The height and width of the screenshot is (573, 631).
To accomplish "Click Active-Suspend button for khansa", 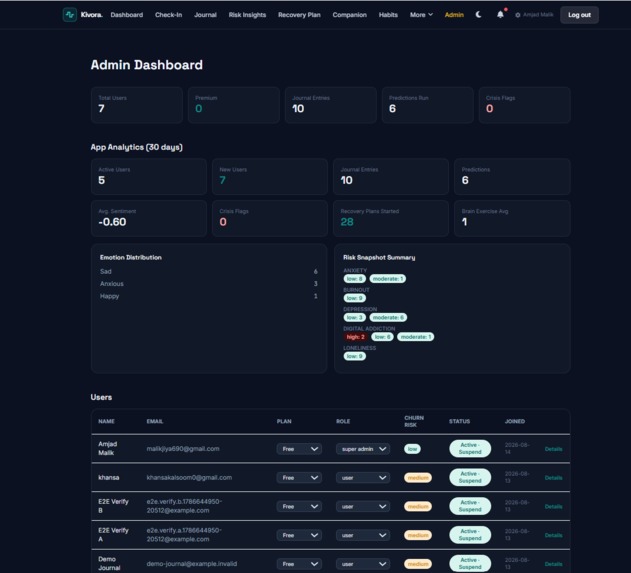I will pos(470,477).
